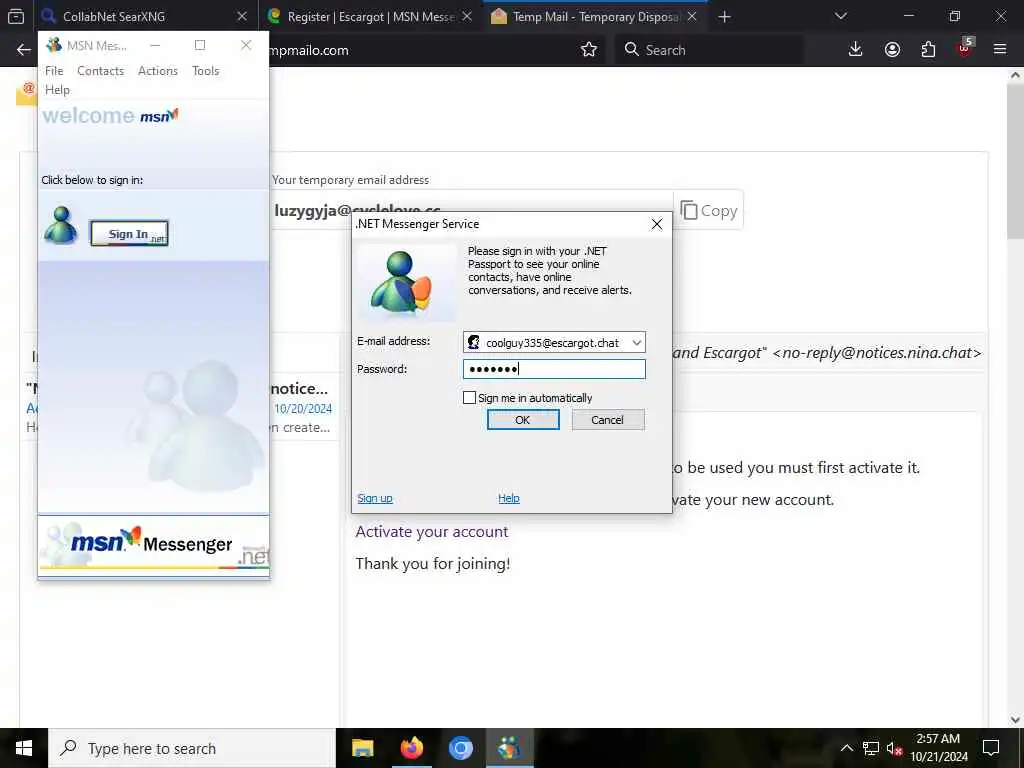Click the scrollbar up arrow

click(x=1015, y=75)
